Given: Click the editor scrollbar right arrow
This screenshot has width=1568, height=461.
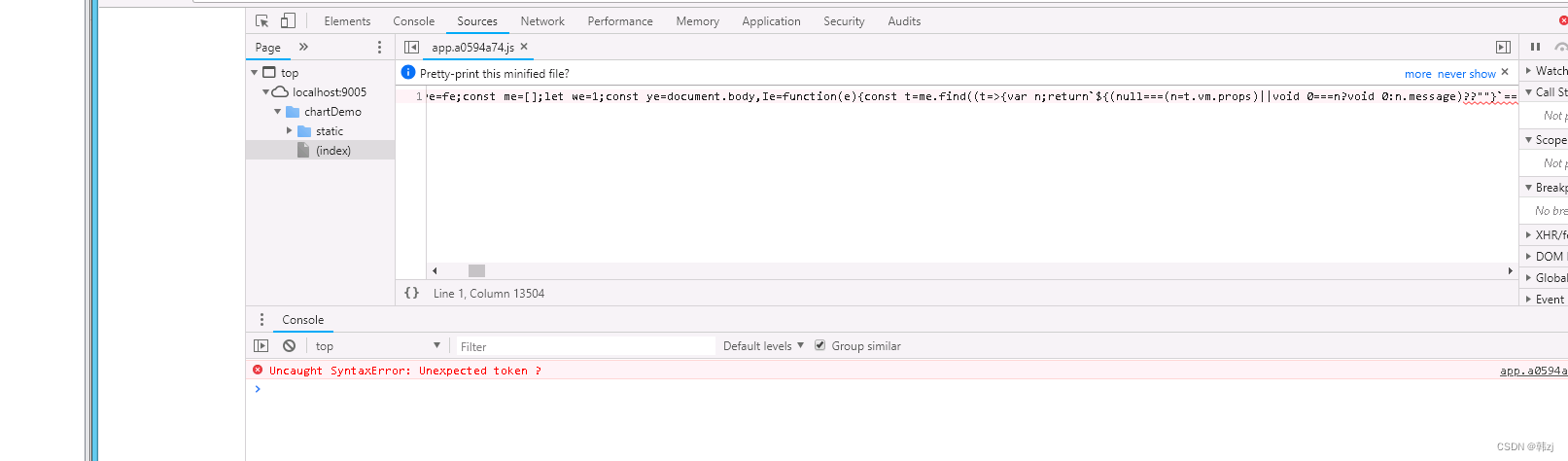Looking at the screenshot, I should (1510, 270).
